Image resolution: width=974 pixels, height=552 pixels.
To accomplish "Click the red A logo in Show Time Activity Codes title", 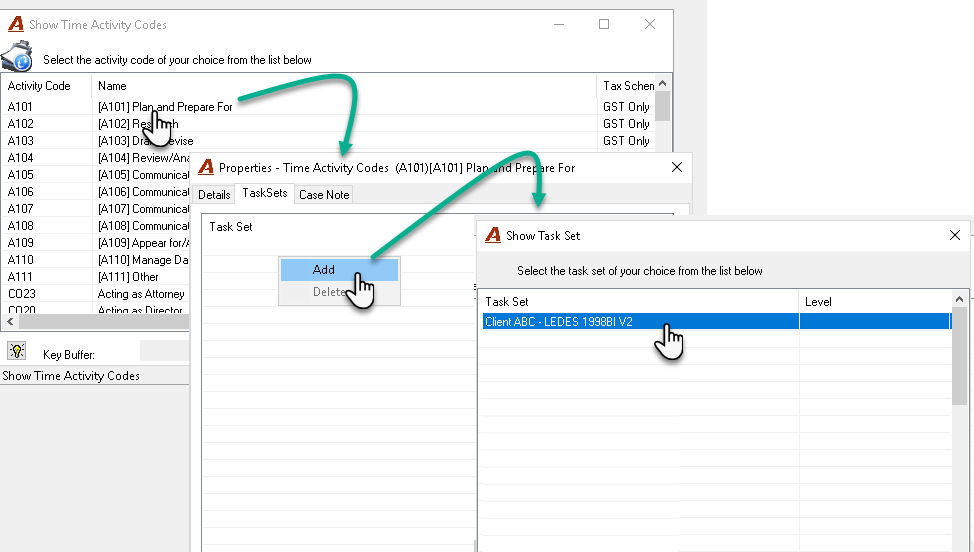I will coord(16,24).
